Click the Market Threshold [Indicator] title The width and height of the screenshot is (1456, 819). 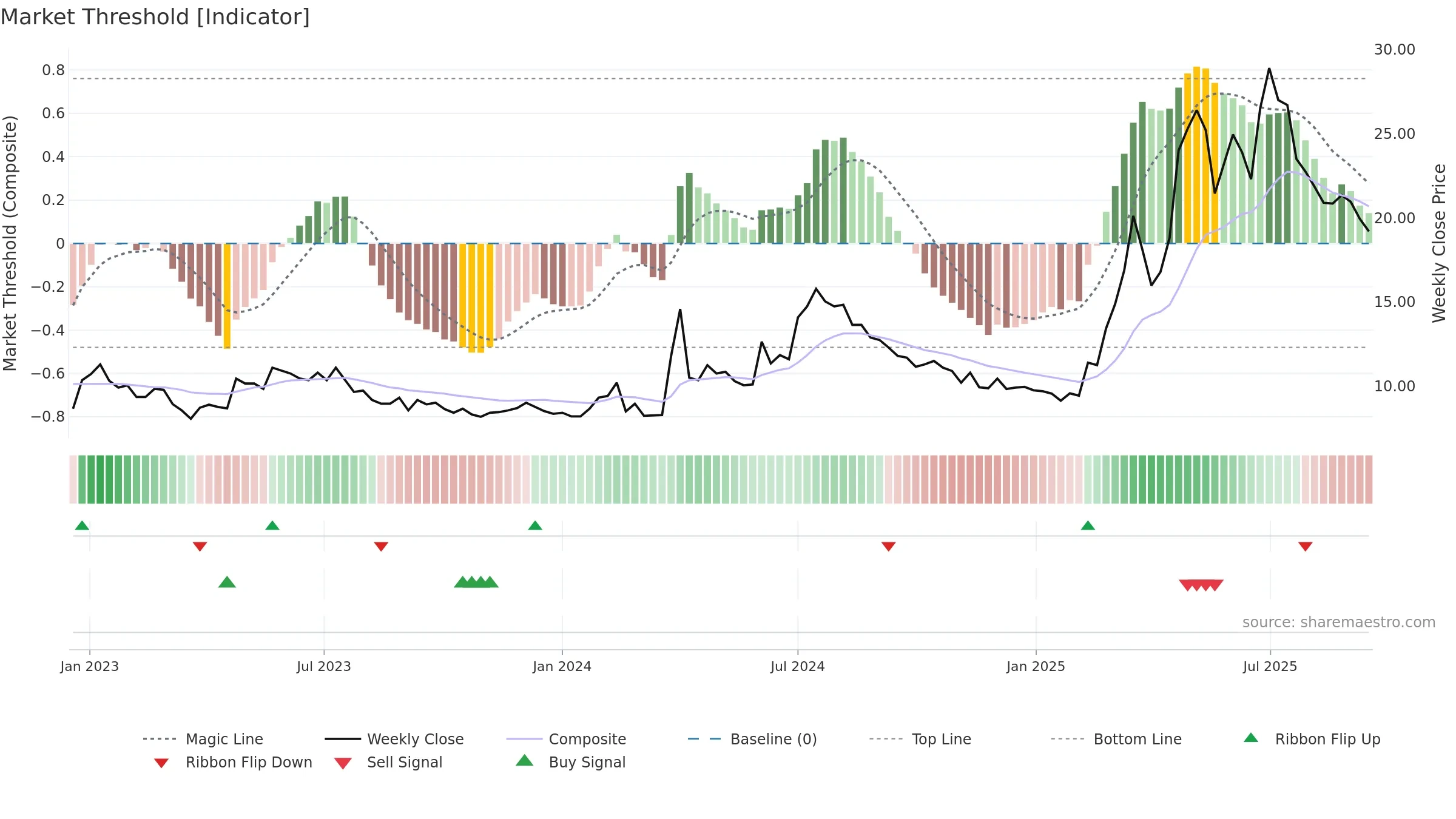(x=155, y=17)
